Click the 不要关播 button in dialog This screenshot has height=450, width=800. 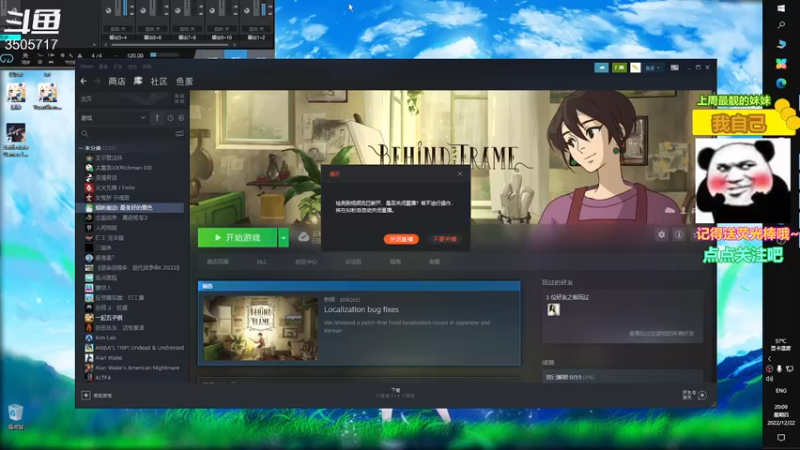pos(444,239)
